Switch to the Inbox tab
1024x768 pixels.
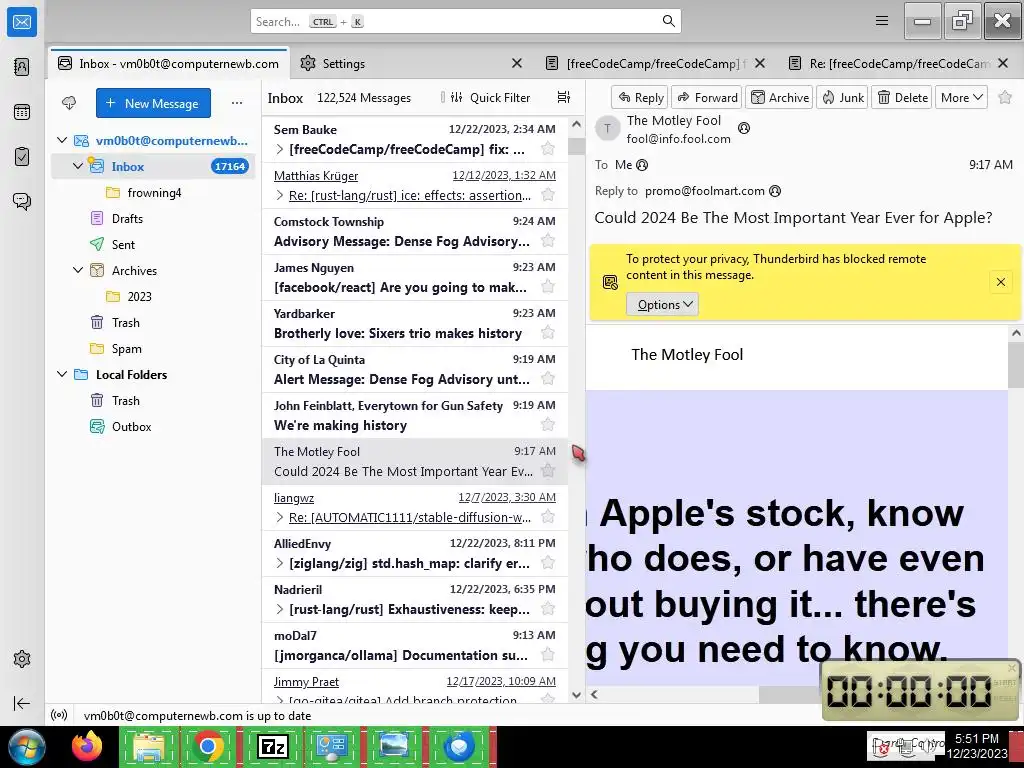click(168, 63)
